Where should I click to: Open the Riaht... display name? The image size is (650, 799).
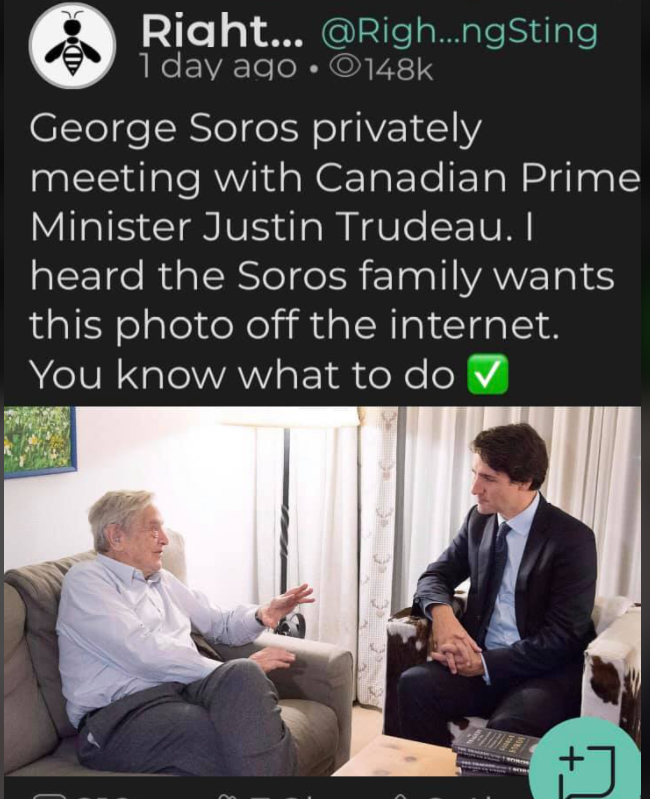(x=222, y=32)
